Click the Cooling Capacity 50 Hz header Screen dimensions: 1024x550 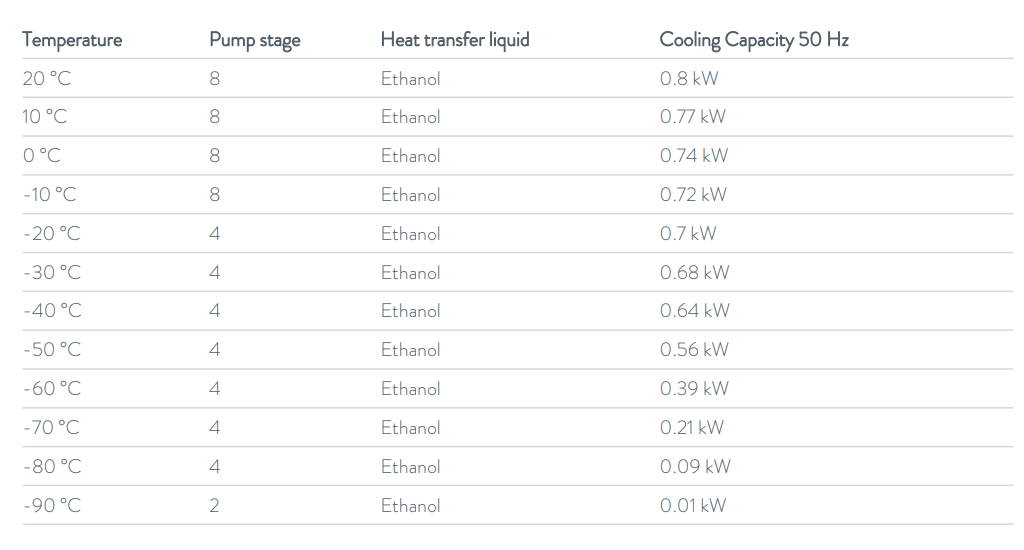point(754,40)
